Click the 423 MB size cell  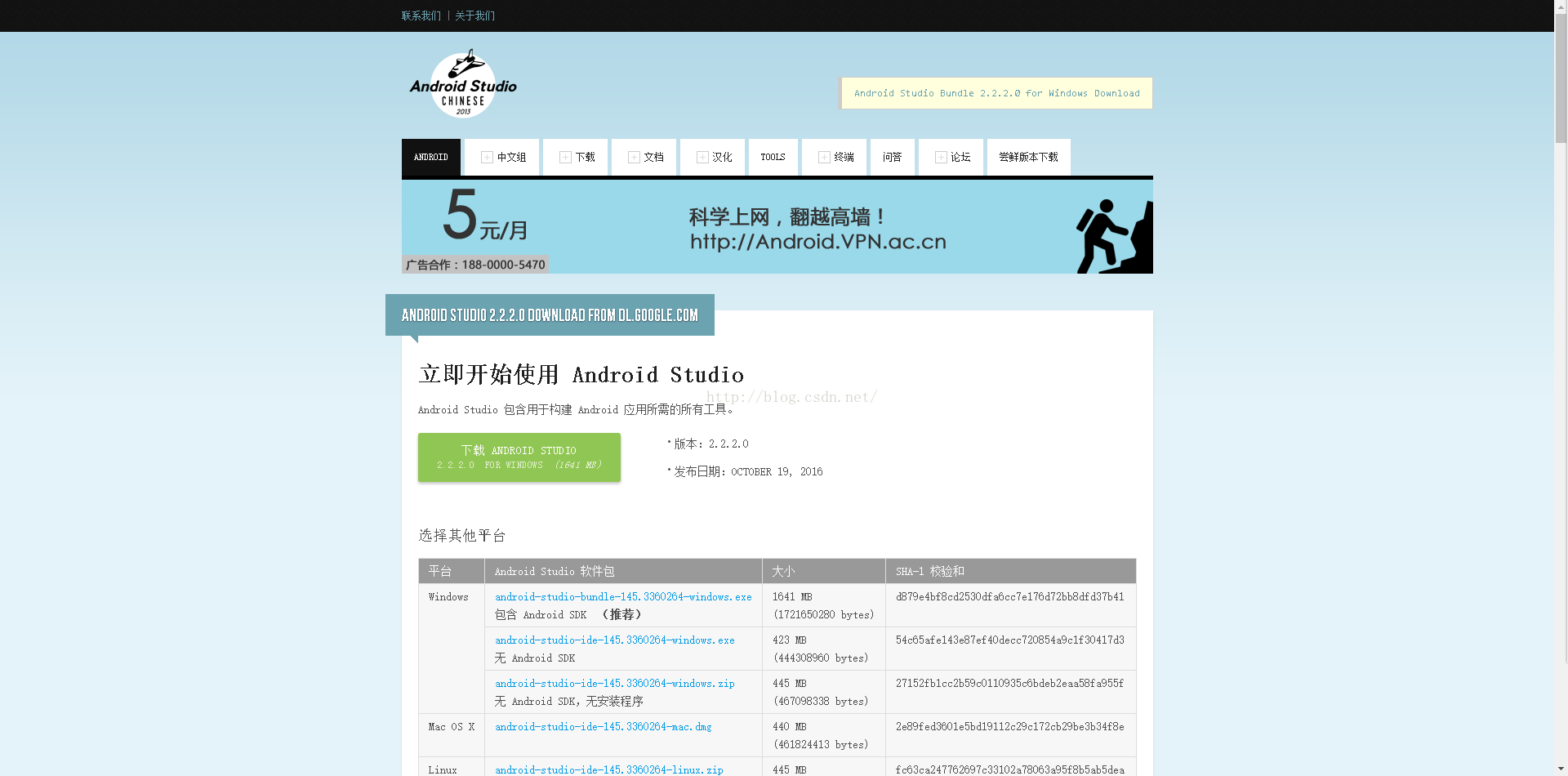pyautogui.click(x=824, y=649)
